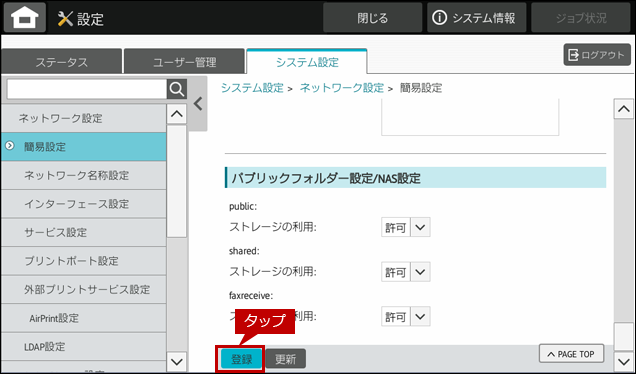Go to the home screen icon

(x=25, y=18)
